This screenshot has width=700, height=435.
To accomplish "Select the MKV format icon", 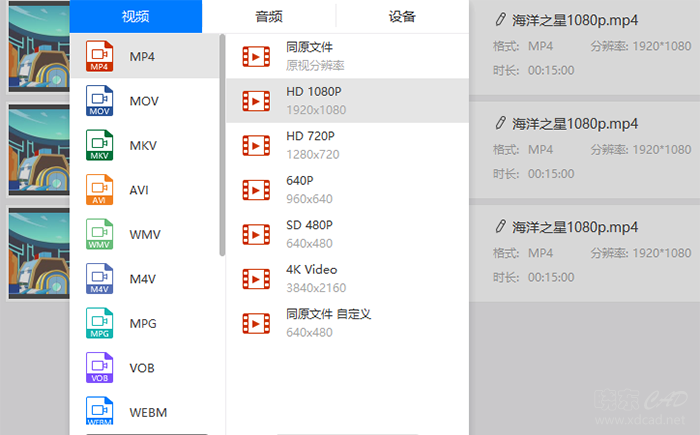I will coord(99,145).
